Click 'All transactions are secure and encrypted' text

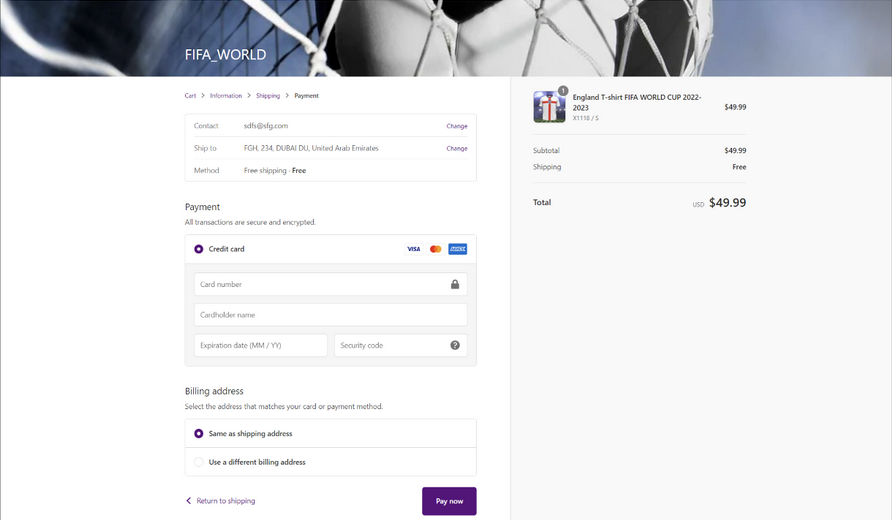pos(250,222)
